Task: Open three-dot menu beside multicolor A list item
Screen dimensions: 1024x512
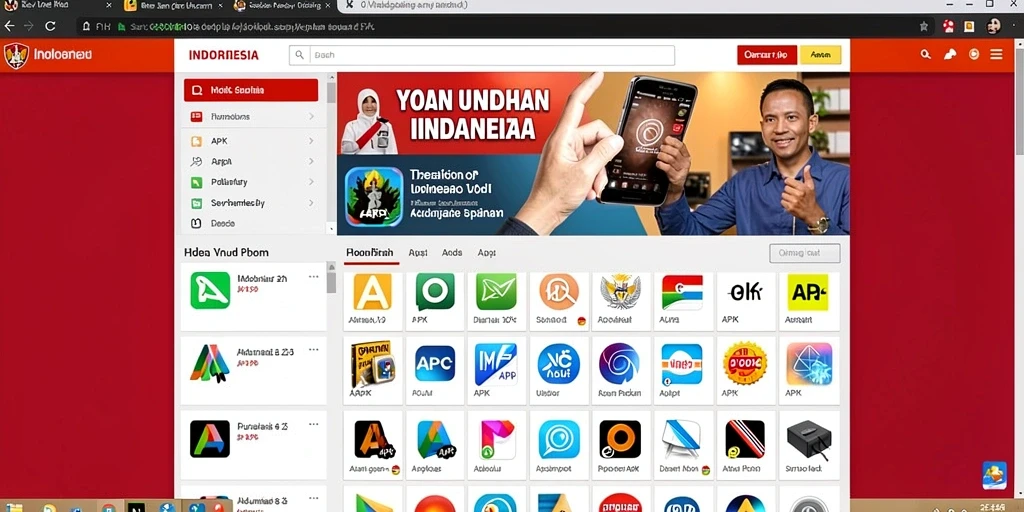Action: click(x=313, y=349)
